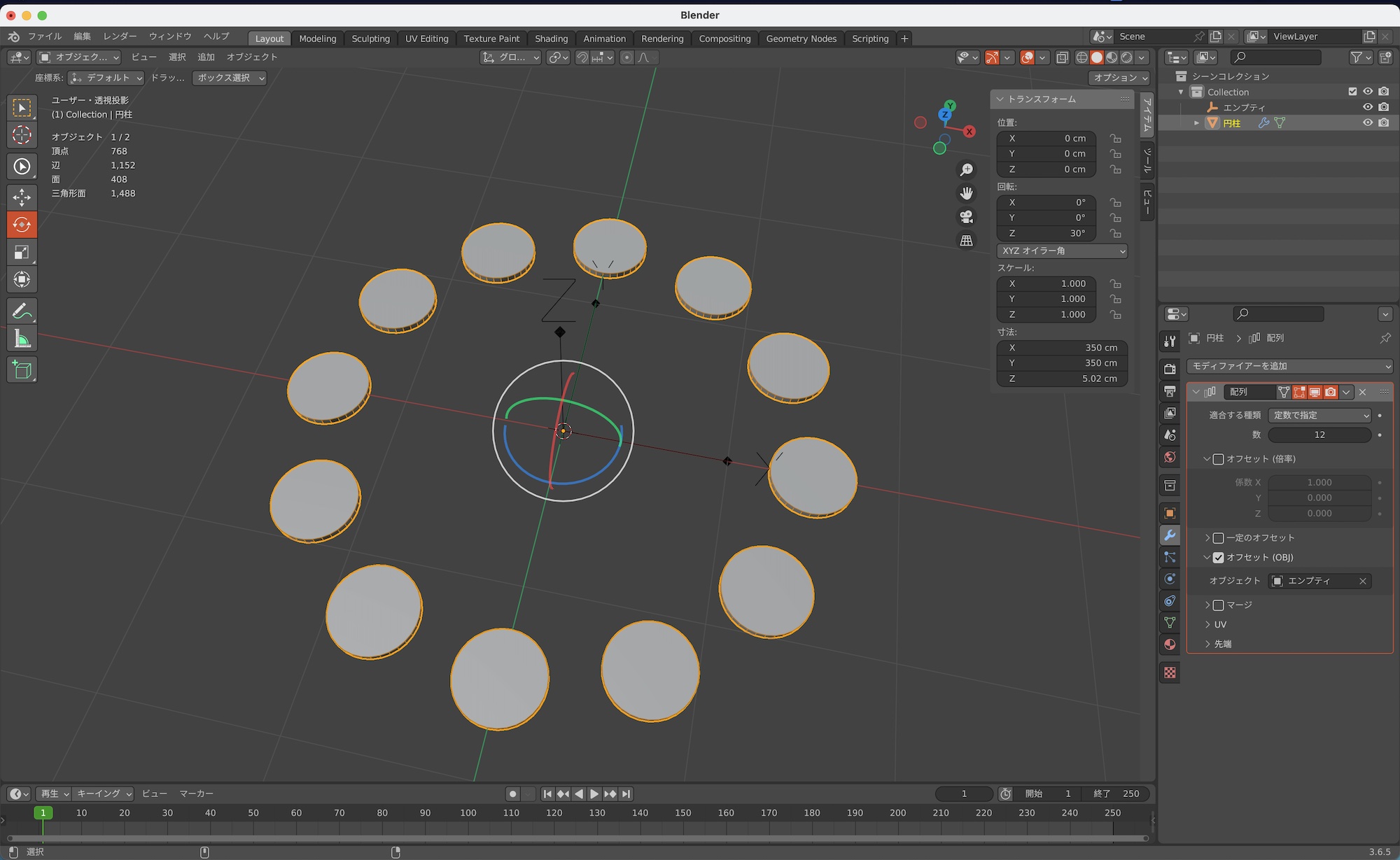Viewport: 1400px width, 860px height.
Task: Disable the オフセット (OBJ) checkbox
Action: point(1219,558)
